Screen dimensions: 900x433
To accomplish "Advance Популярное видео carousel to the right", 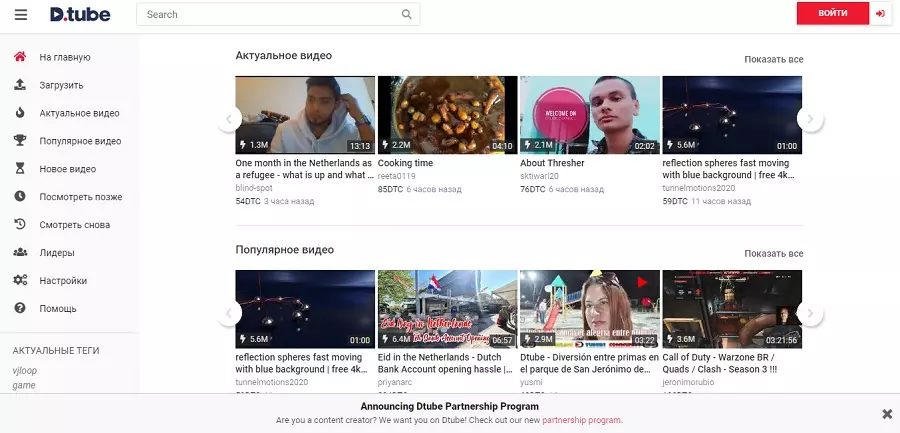I will pyautogui.click(x=809, y=313).
